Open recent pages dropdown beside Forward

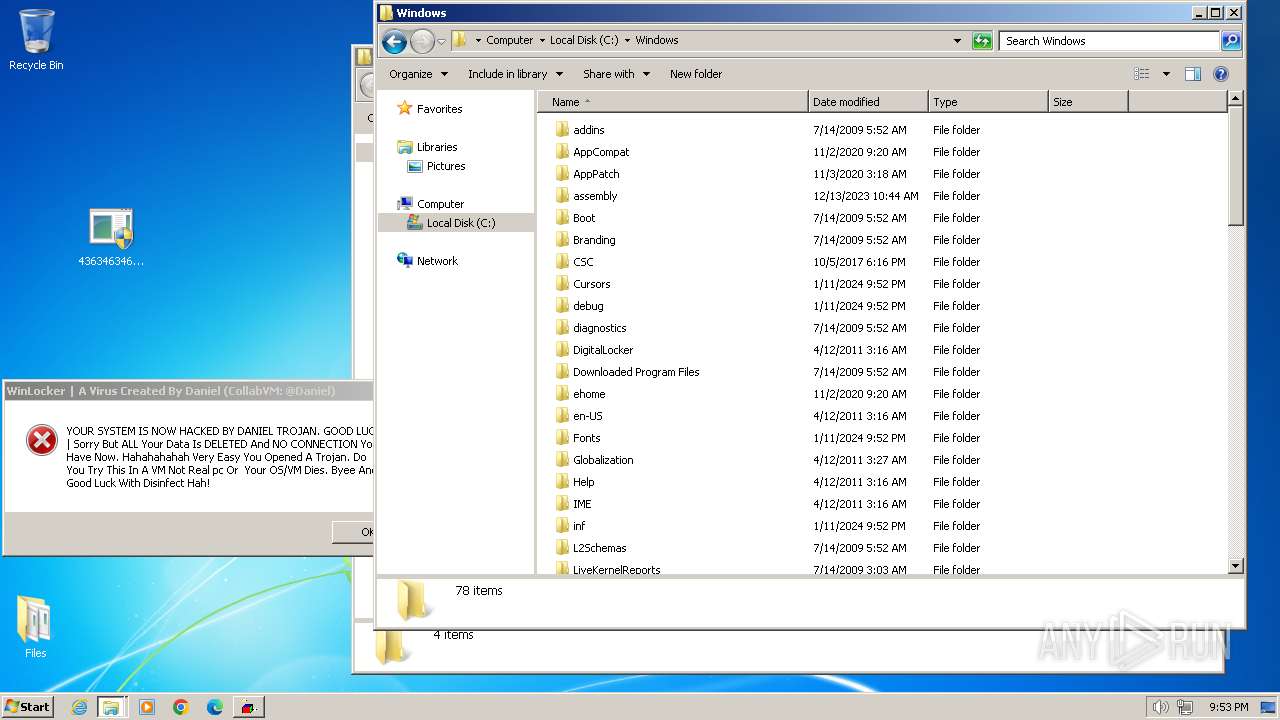[441, 42]
